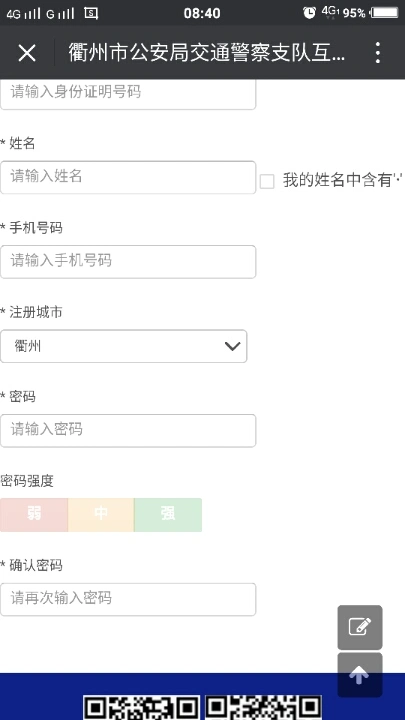Tap the alarm clock status icon
405x720 pixels.
309,13
